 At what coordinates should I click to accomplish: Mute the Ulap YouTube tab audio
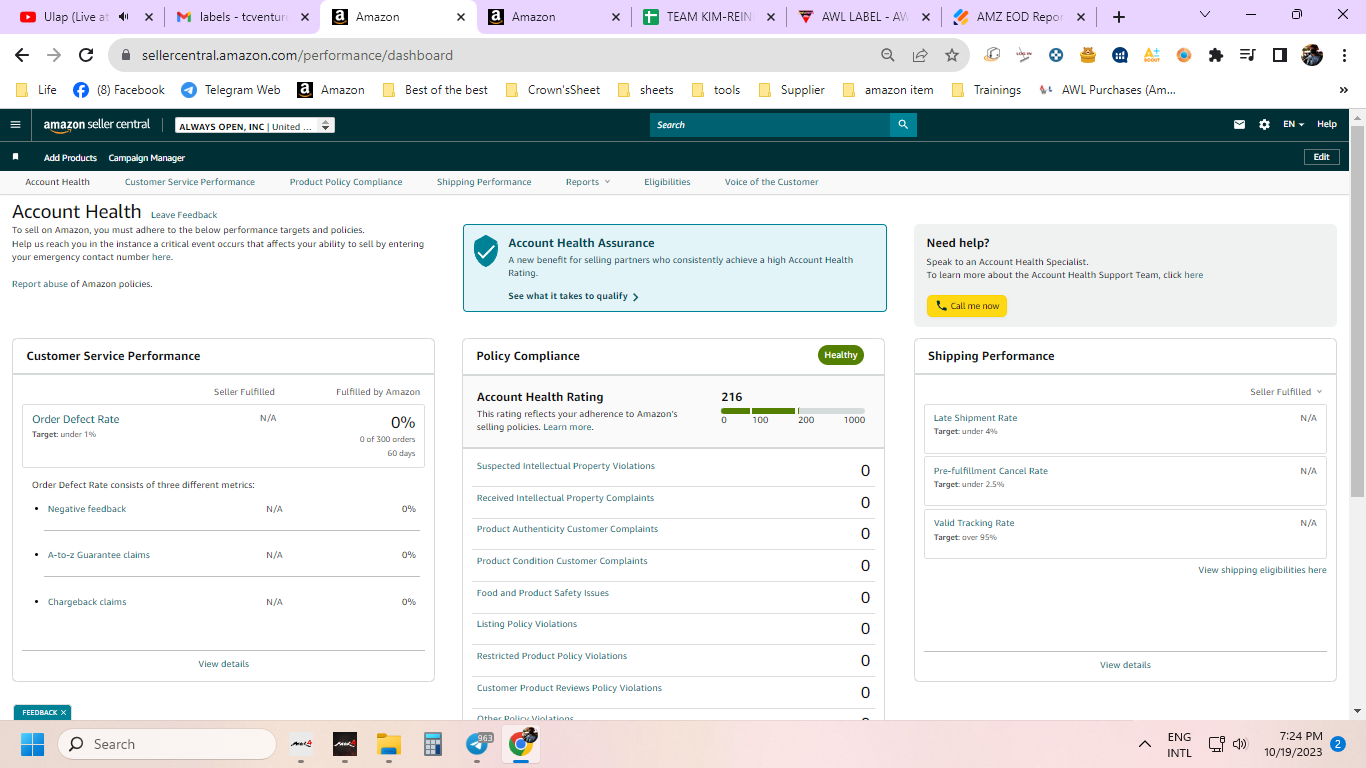coord(124,17)
